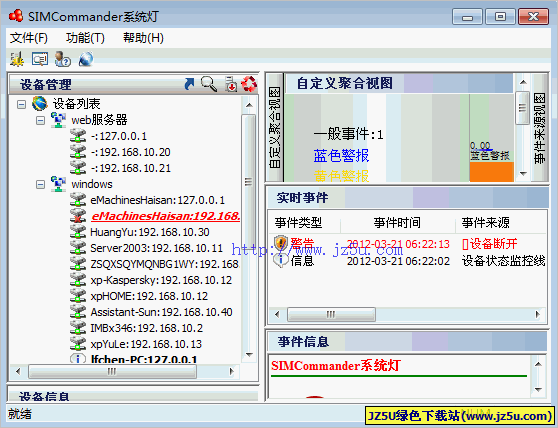558x428 pixels.
Task: Click the SIMCommander app icon in title bar
Action: (16, 16)
